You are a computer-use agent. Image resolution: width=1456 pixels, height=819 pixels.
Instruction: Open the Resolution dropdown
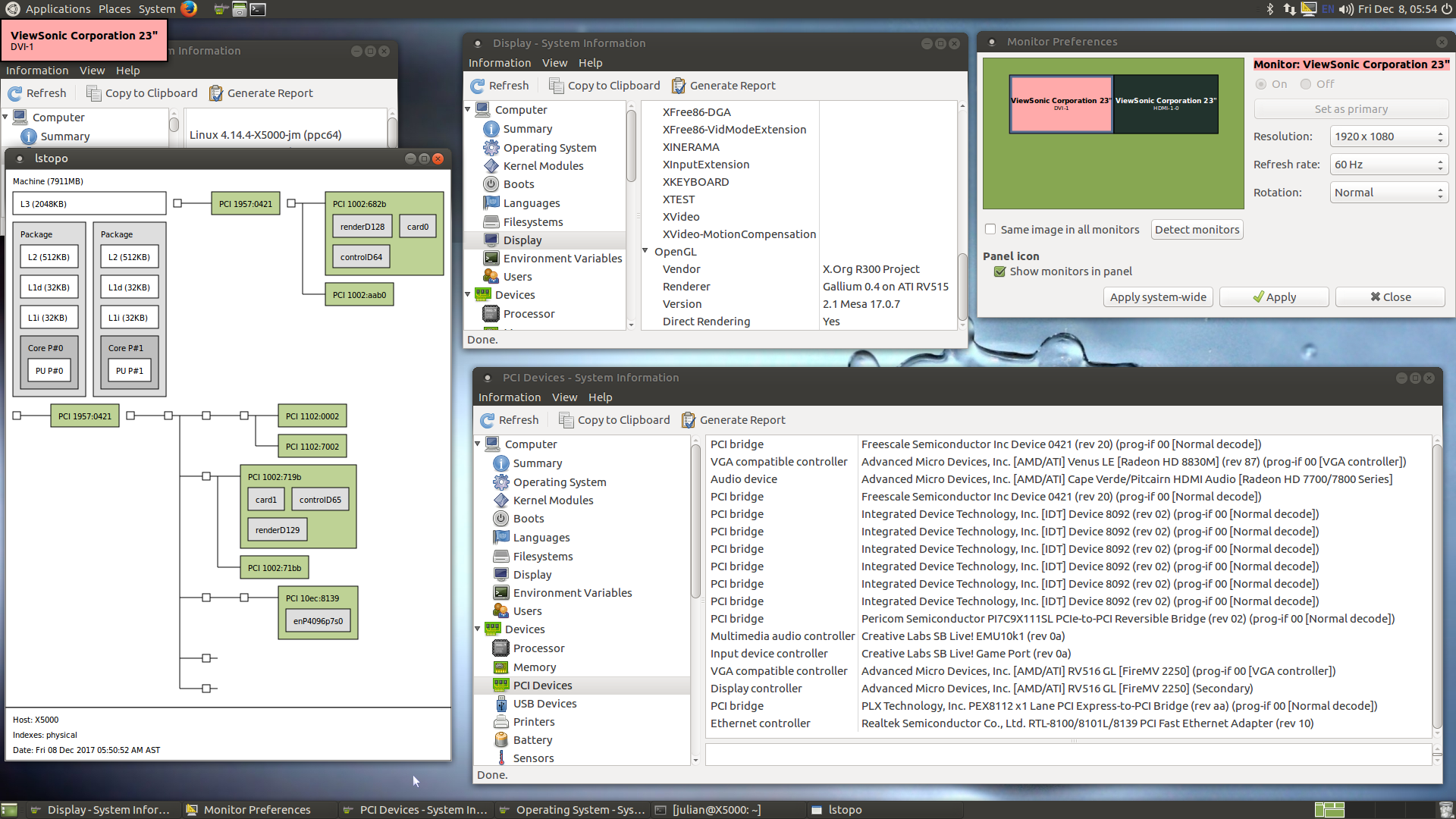click(x=1389, y=136)
